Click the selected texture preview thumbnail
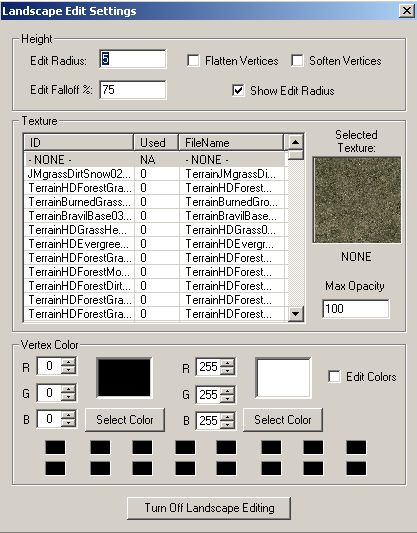Image resolution: width=417 pixels, height=533 pixels. 357,200
